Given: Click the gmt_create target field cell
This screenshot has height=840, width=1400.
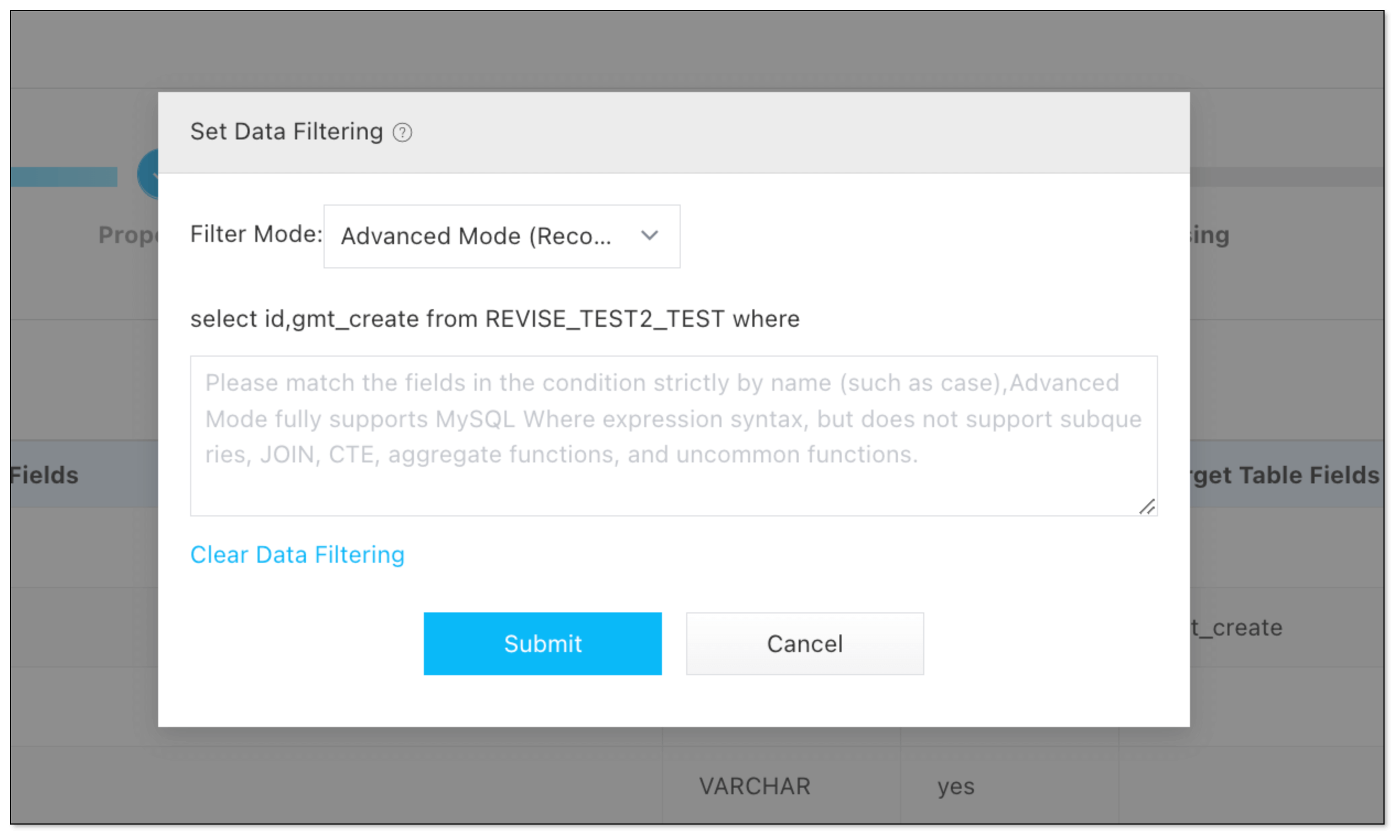Looking at the screenshot, I should point(1236,627).
